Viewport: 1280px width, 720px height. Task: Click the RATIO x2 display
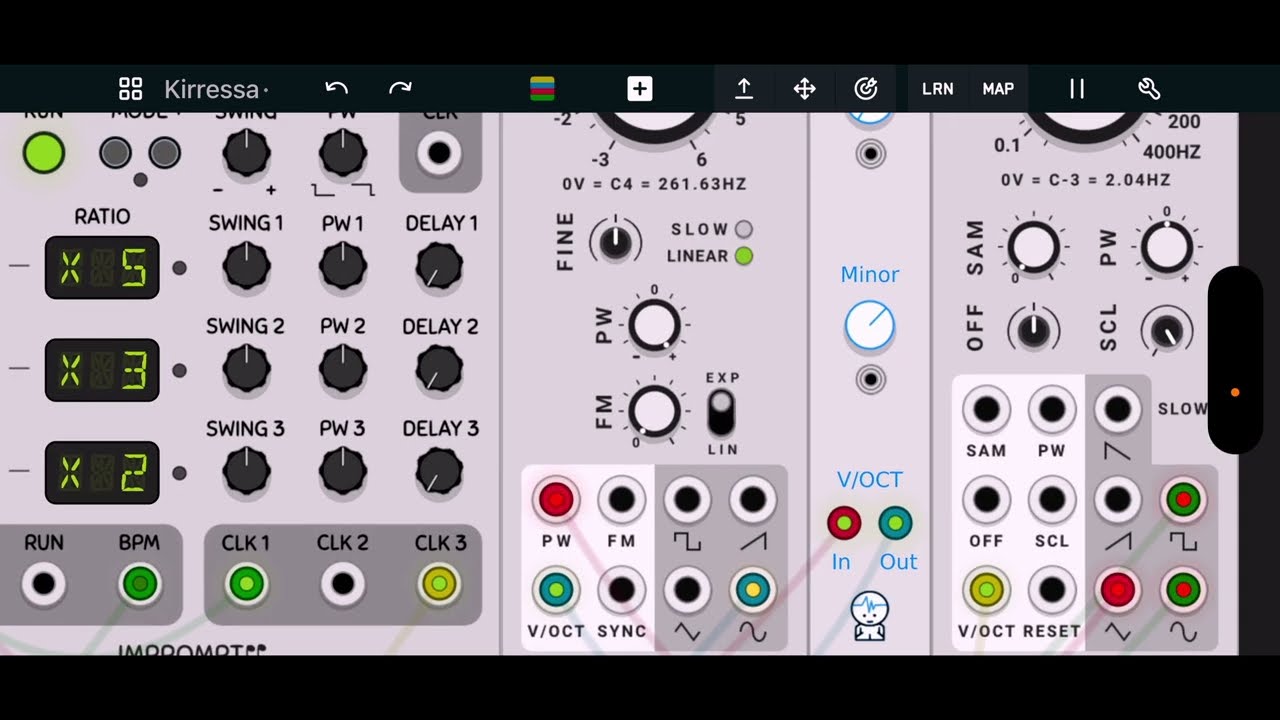click(102, 473)
